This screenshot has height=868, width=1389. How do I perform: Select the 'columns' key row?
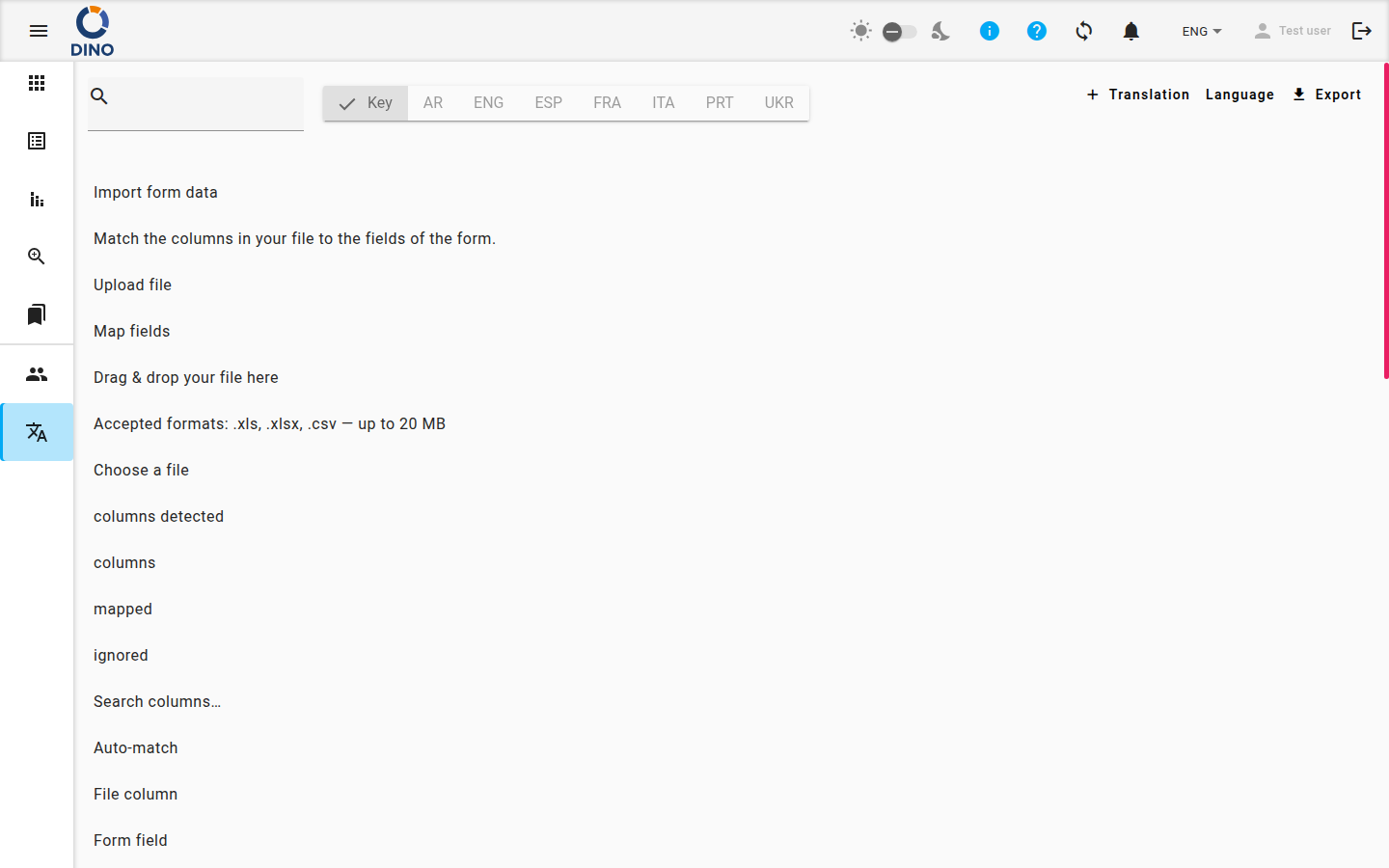coord(731,563)
